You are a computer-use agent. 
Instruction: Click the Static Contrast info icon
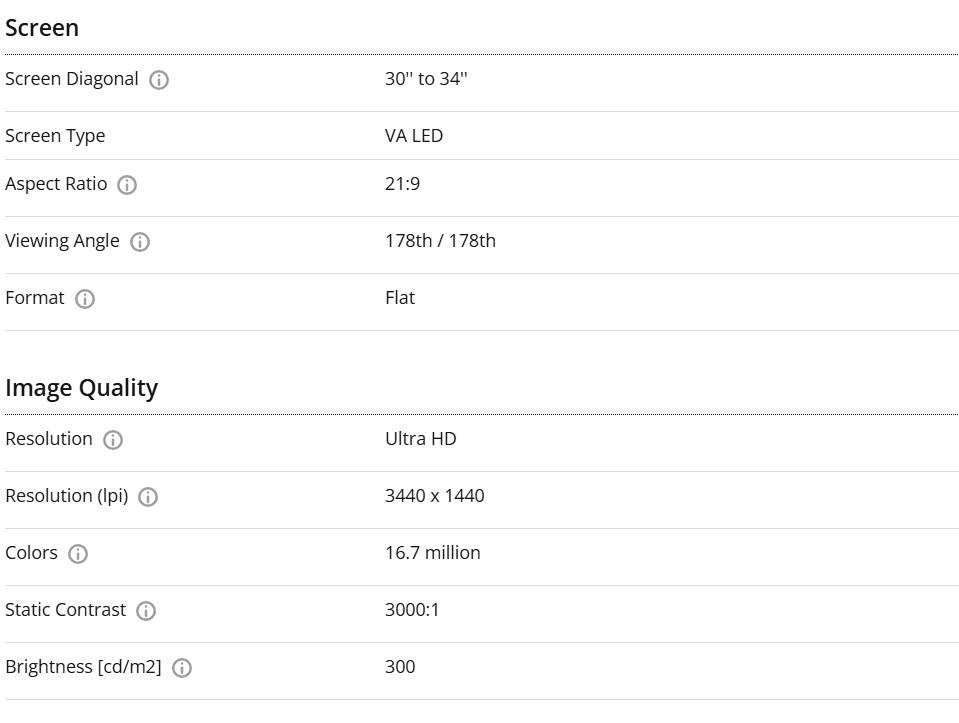[146, 610]
